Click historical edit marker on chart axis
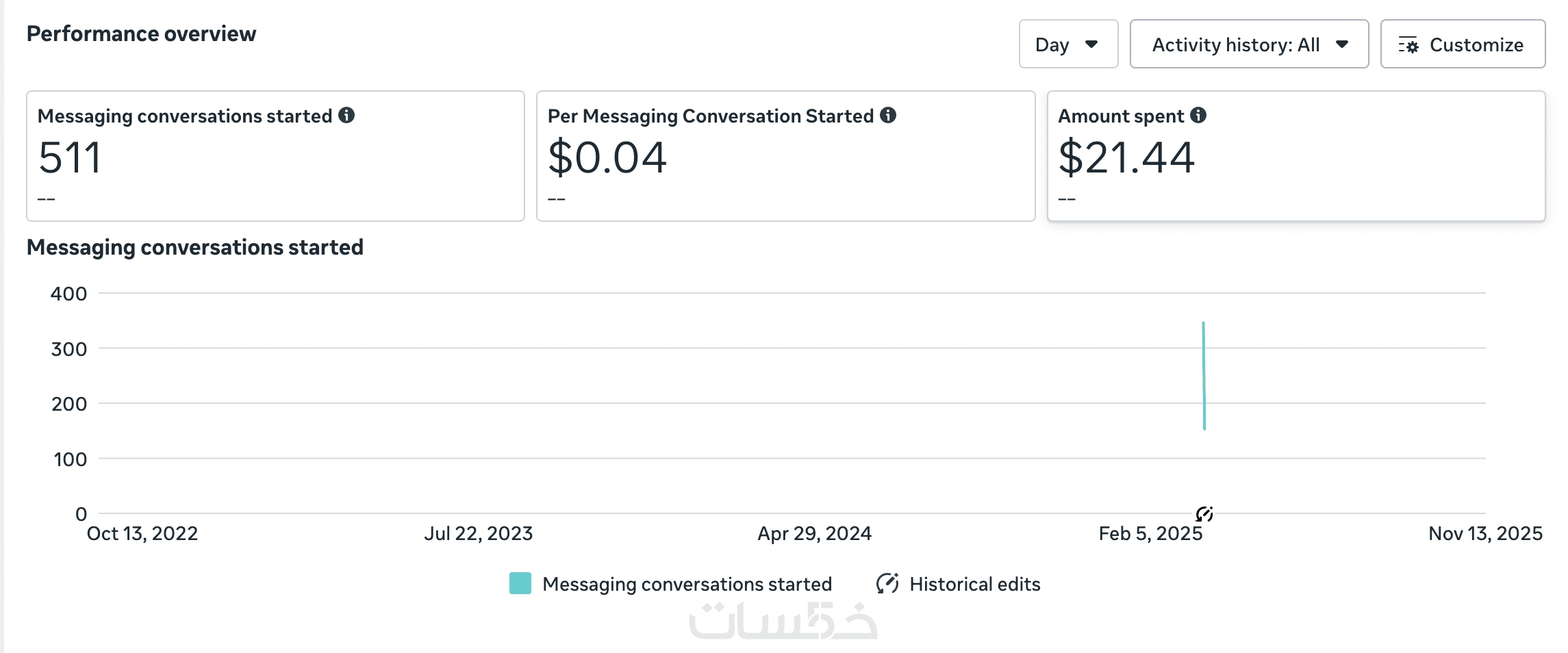 [x=1204, y=513]
